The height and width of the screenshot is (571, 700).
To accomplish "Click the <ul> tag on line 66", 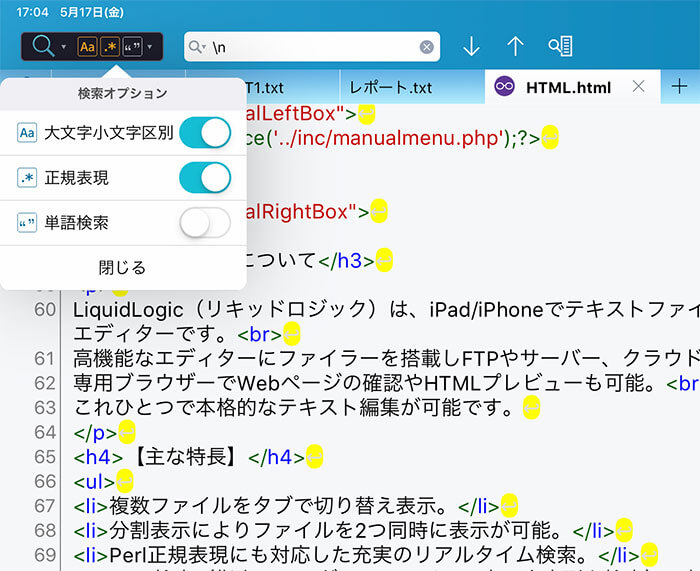I will [94, 482].
